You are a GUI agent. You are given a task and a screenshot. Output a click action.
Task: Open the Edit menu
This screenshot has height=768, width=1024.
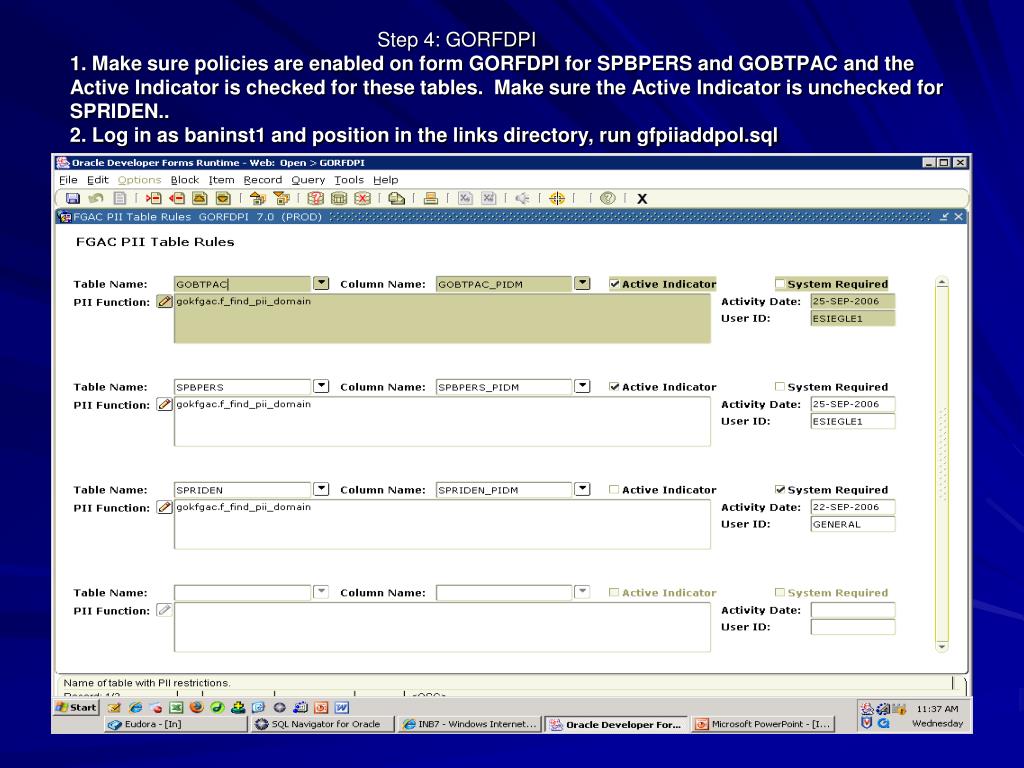97,180
